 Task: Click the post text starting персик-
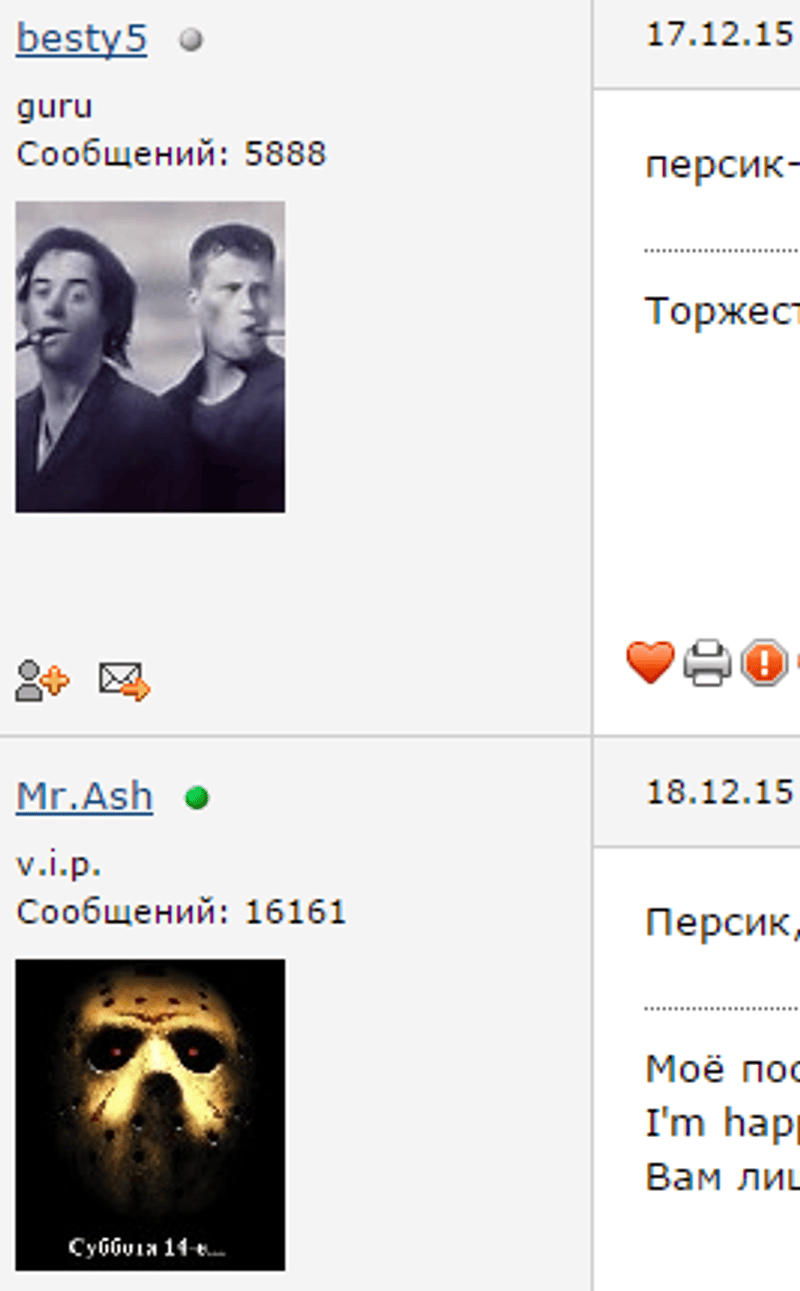pyautogui.click(x=722, y=164)
